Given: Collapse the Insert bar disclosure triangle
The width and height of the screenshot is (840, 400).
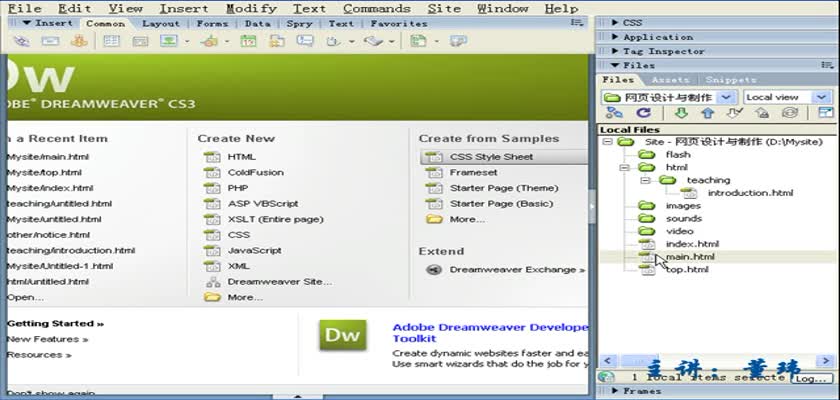Looking at the screenshot, I should tap(26, 23).
